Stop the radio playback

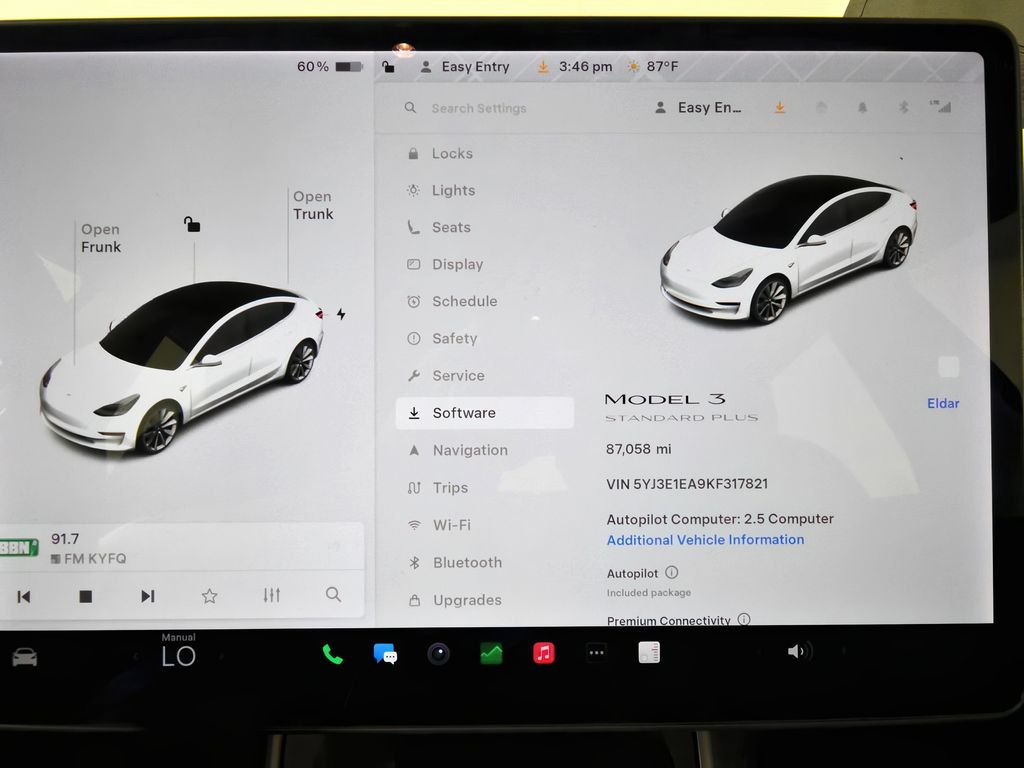[x=86, y=596]
